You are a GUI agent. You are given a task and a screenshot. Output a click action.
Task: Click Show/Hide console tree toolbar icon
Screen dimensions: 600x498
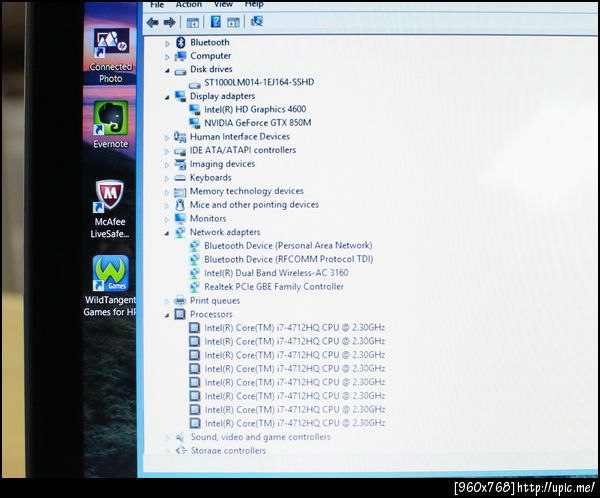(x=193, y=23)
